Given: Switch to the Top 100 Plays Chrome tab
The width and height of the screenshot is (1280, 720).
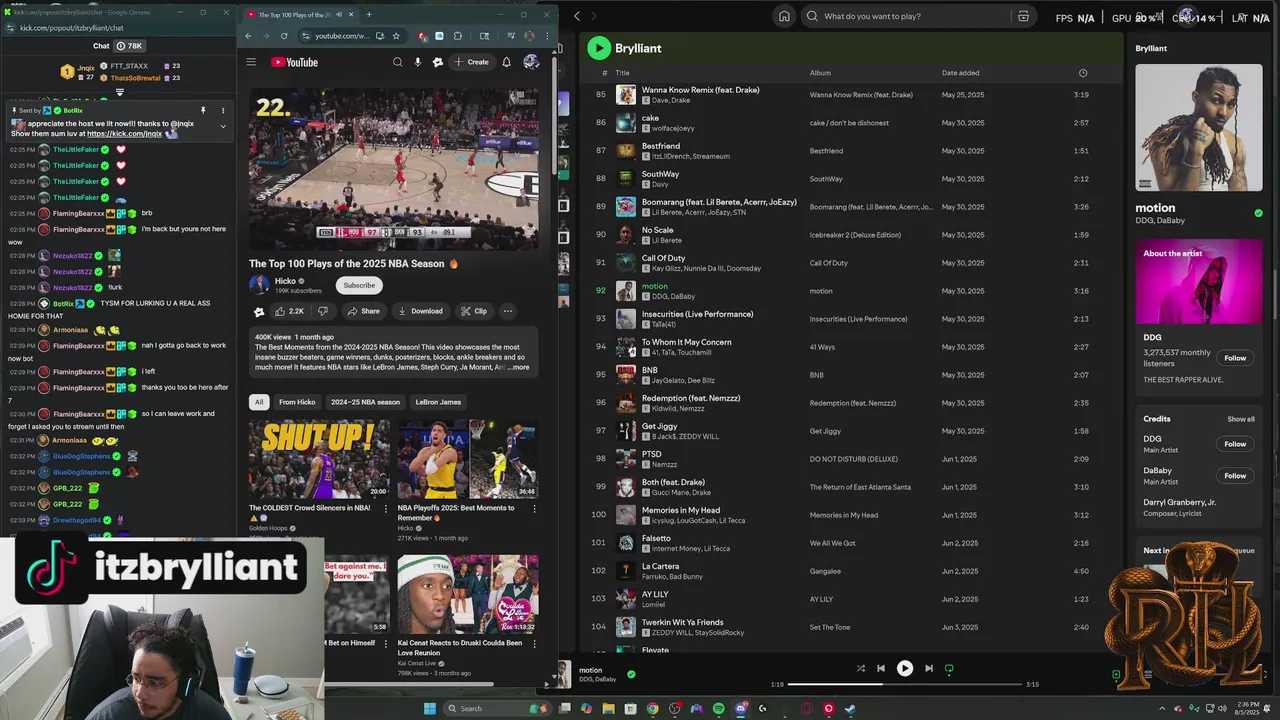Looking at the screenshot, I should coord(299,15).
